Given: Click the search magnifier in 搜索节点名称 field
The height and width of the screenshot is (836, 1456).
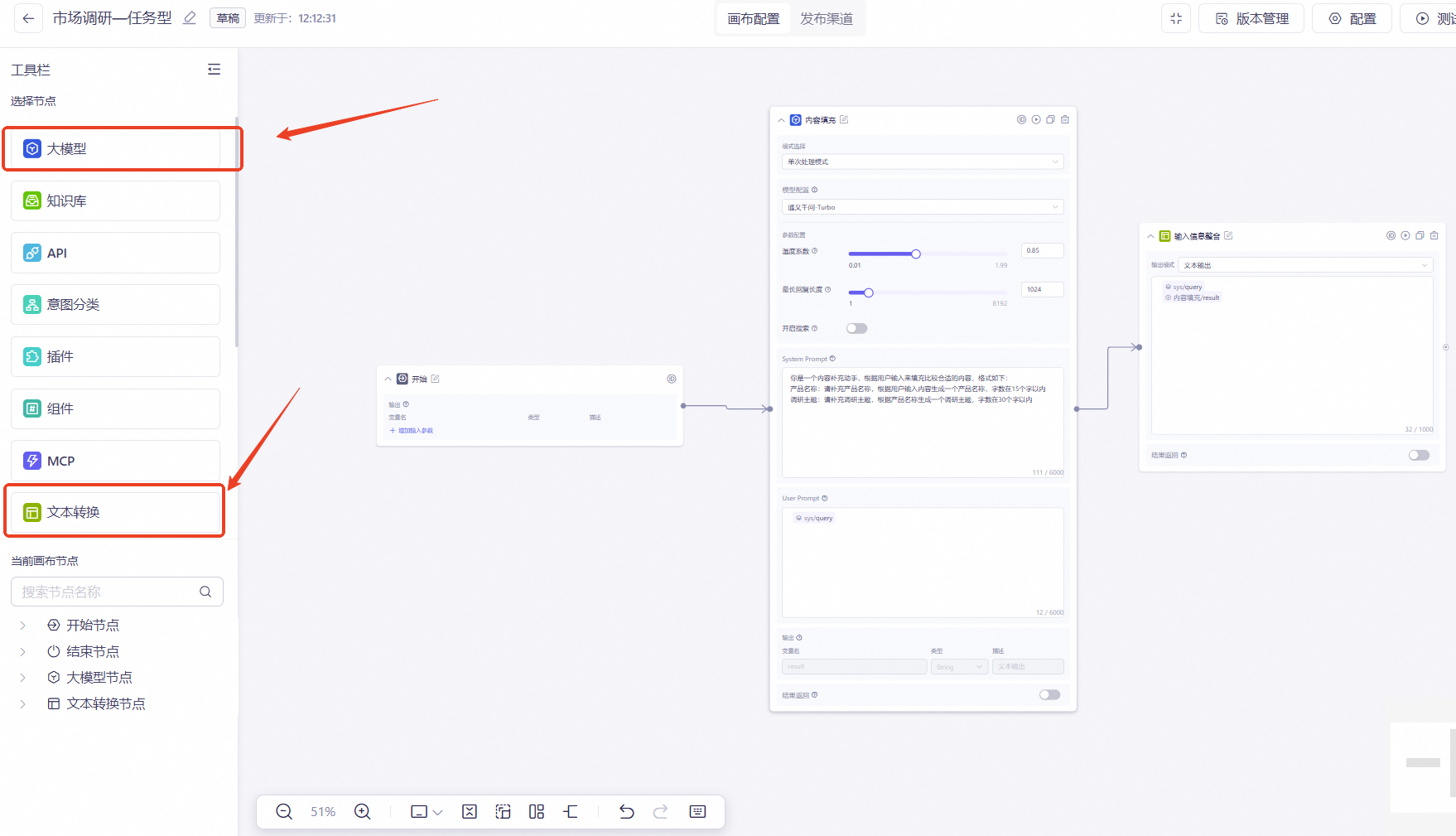Looking at the screenshot, I should (x=205, y=592).
